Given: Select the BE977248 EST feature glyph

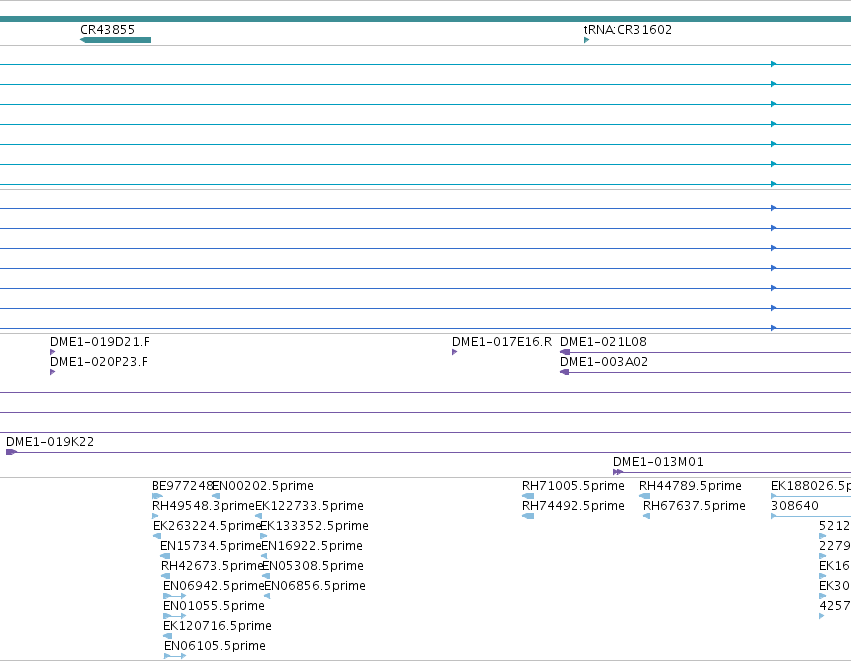Looking at the screenshot, I should click(x=157, y=495).
